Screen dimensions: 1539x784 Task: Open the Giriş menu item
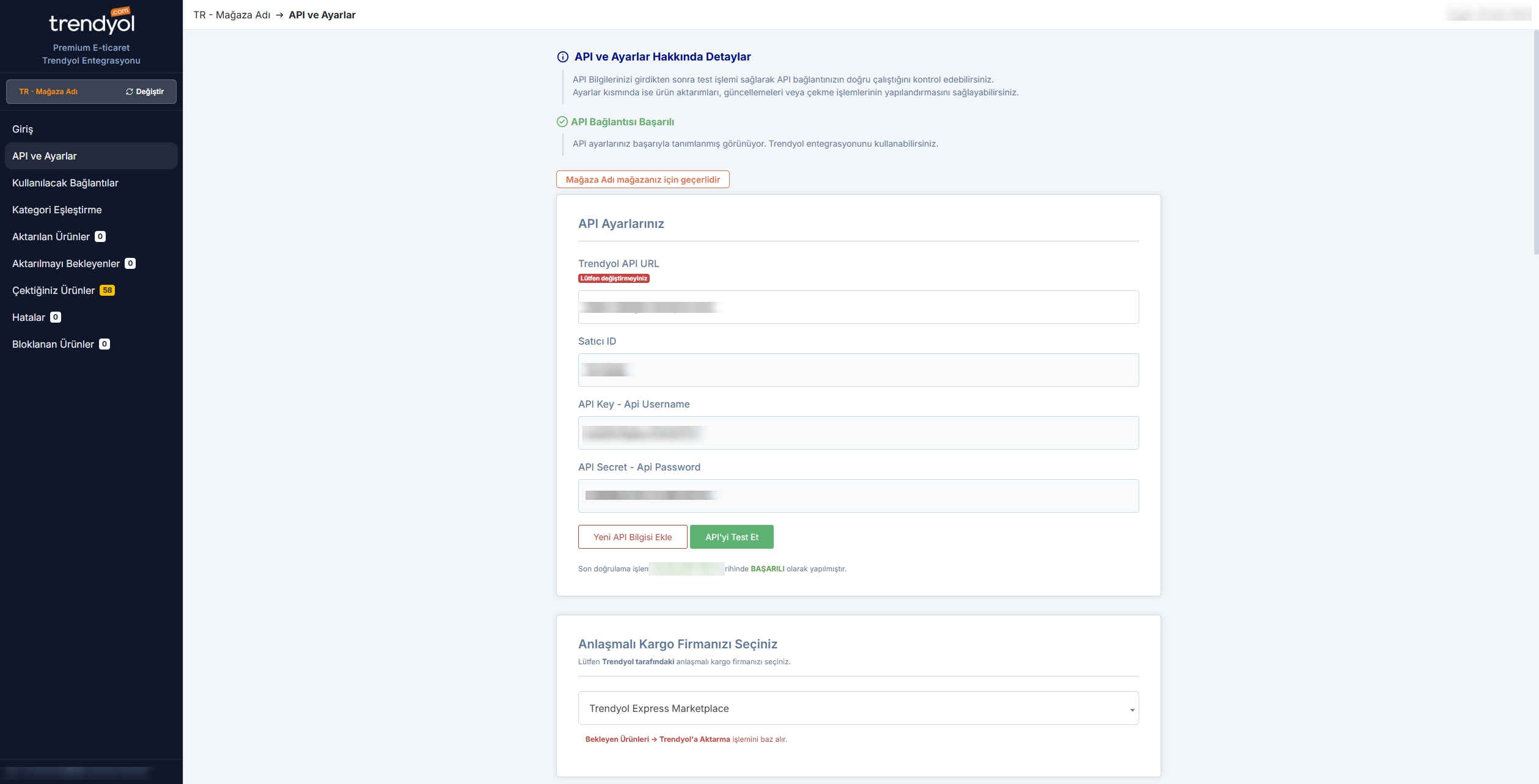(x=23, y=129)
